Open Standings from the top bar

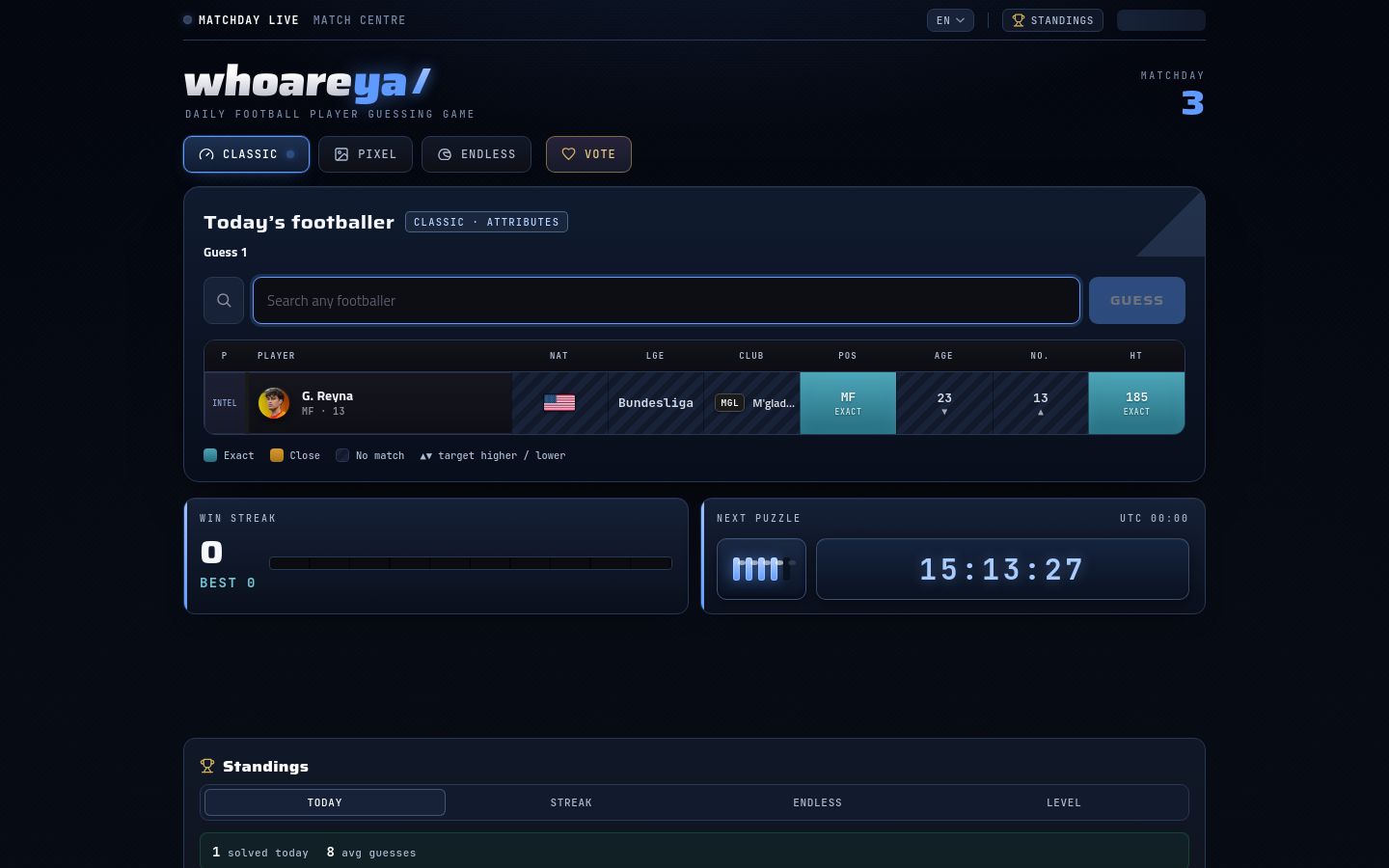[x=1052, y=20]
